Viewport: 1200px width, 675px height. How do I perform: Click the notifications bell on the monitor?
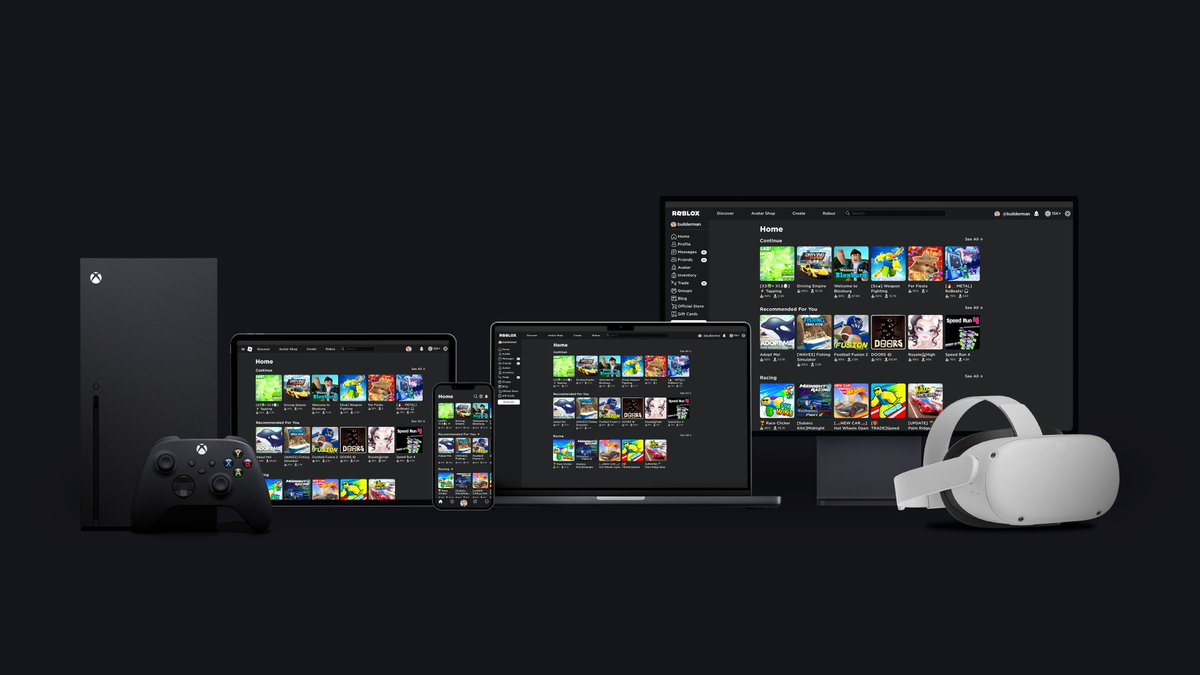tap(1036, 213)
